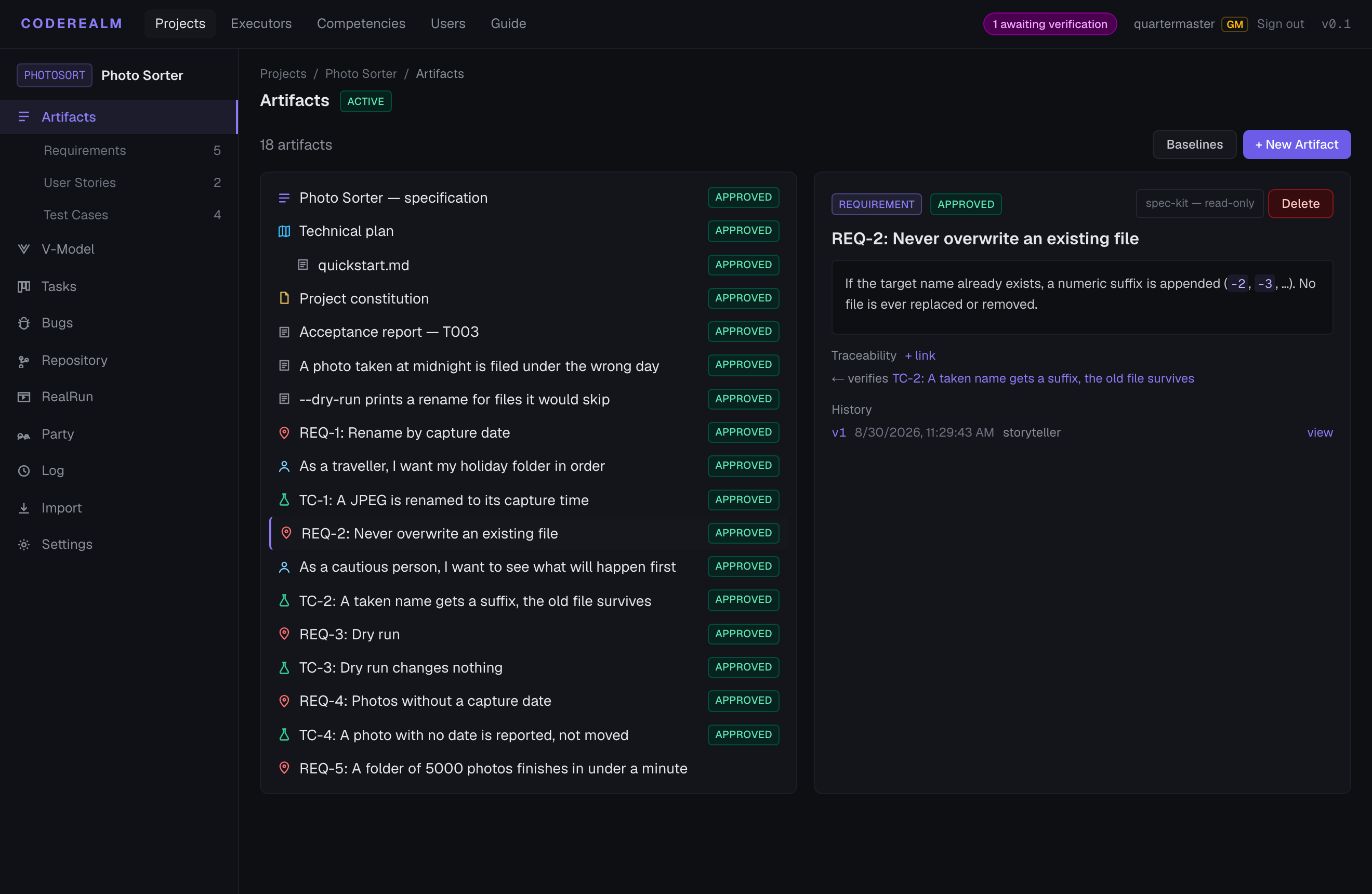This screenshot has width=1372, height=894.
Task: View the v1 history entry
Action: (1320, 432)
